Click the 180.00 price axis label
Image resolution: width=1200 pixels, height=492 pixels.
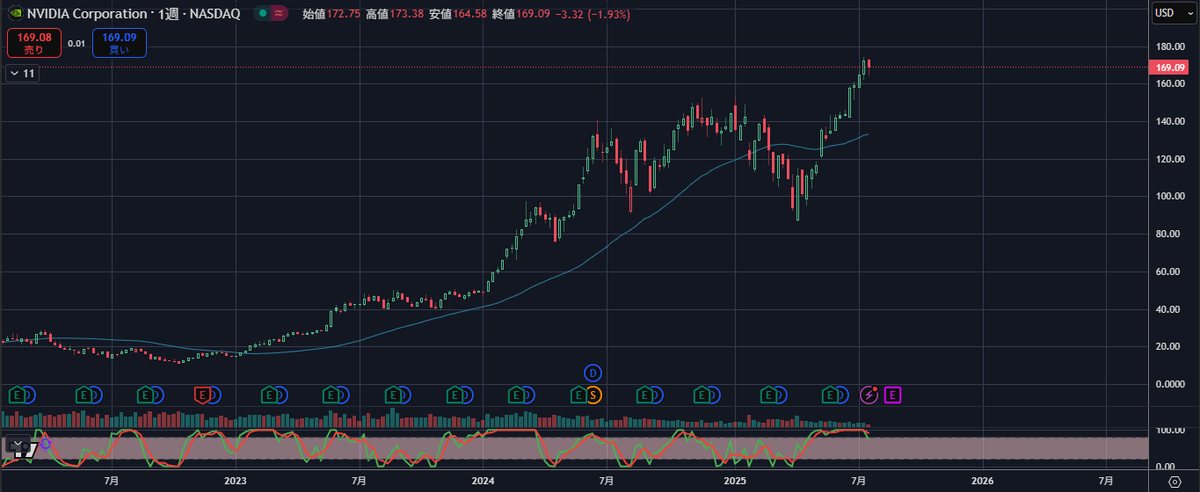1168,47
